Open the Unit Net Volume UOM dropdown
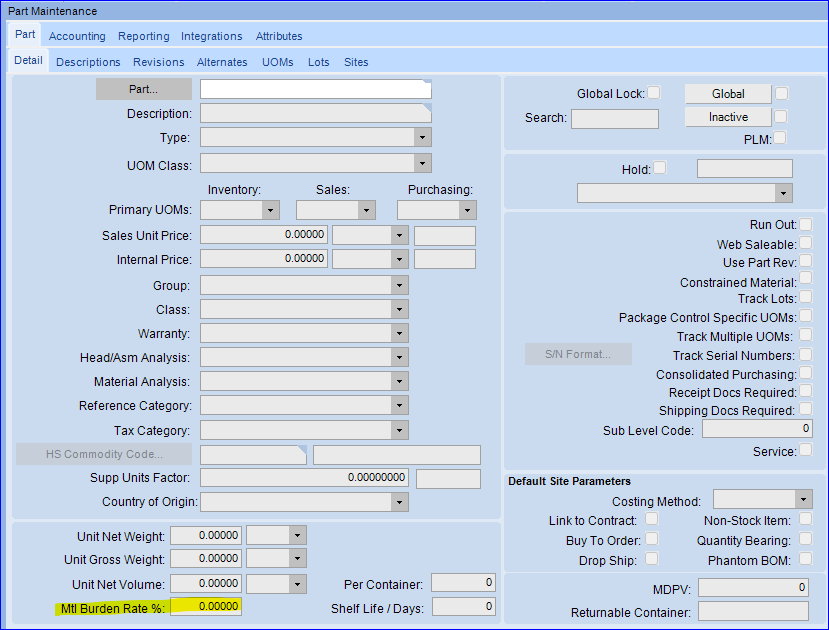The image size is (829, 630). (x=298, y=584)
